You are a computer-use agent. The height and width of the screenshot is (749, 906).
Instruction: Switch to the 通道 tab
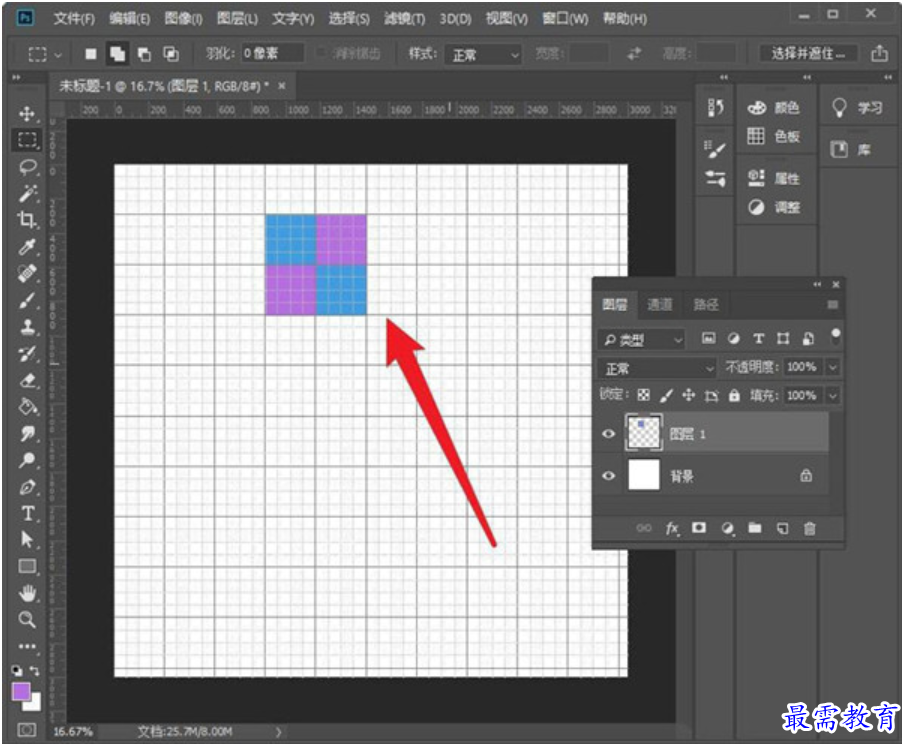(x=659, y=305)
